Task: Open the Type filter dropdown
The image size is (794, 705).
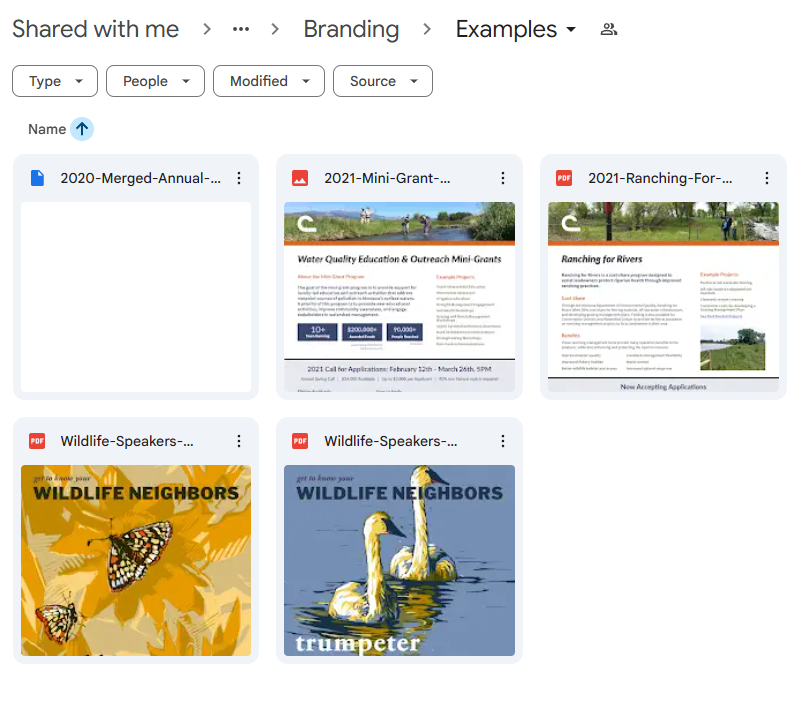Action: (x=55, y=81)
